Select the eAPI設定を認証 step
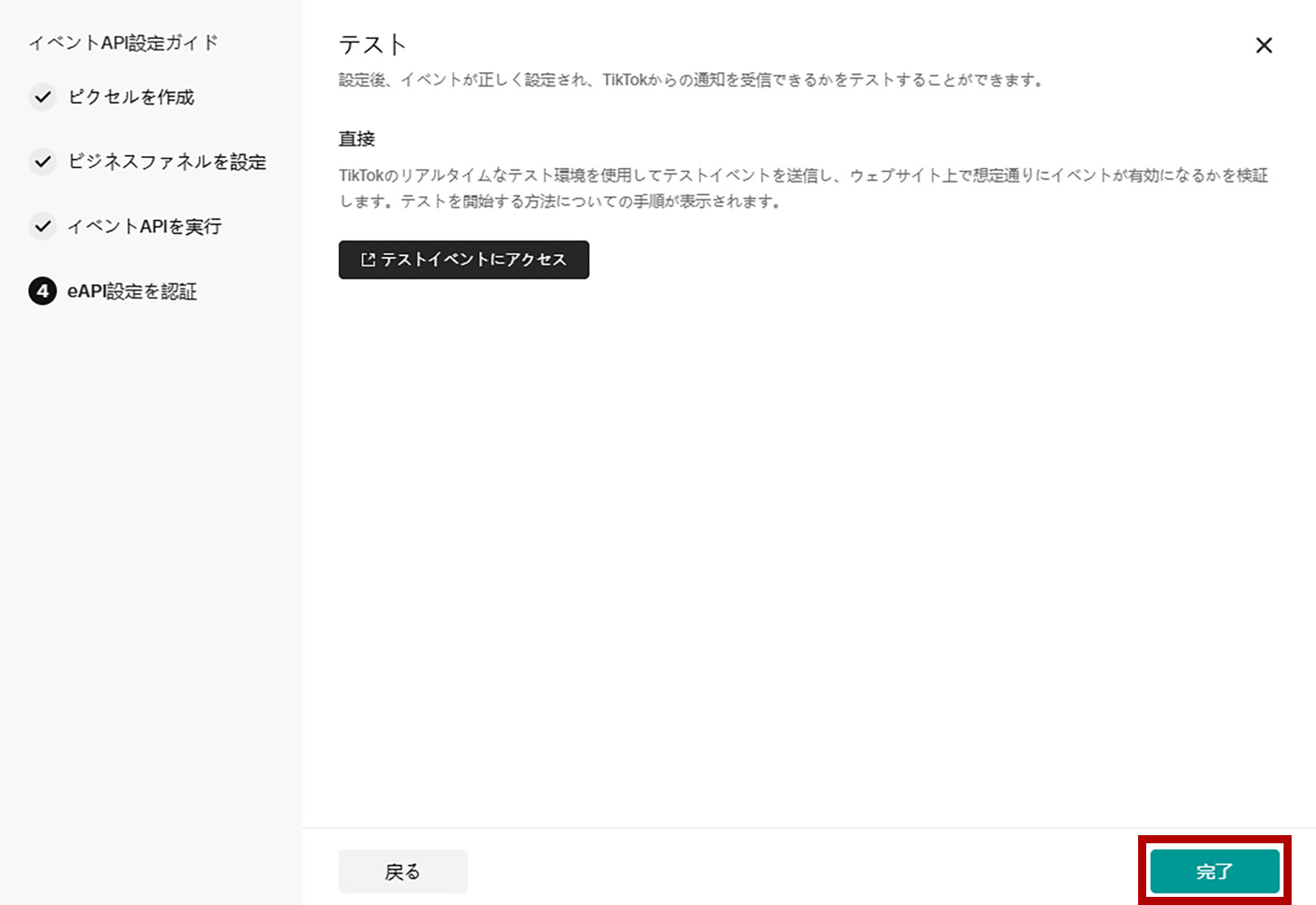1316x905 pixels. 132,292
